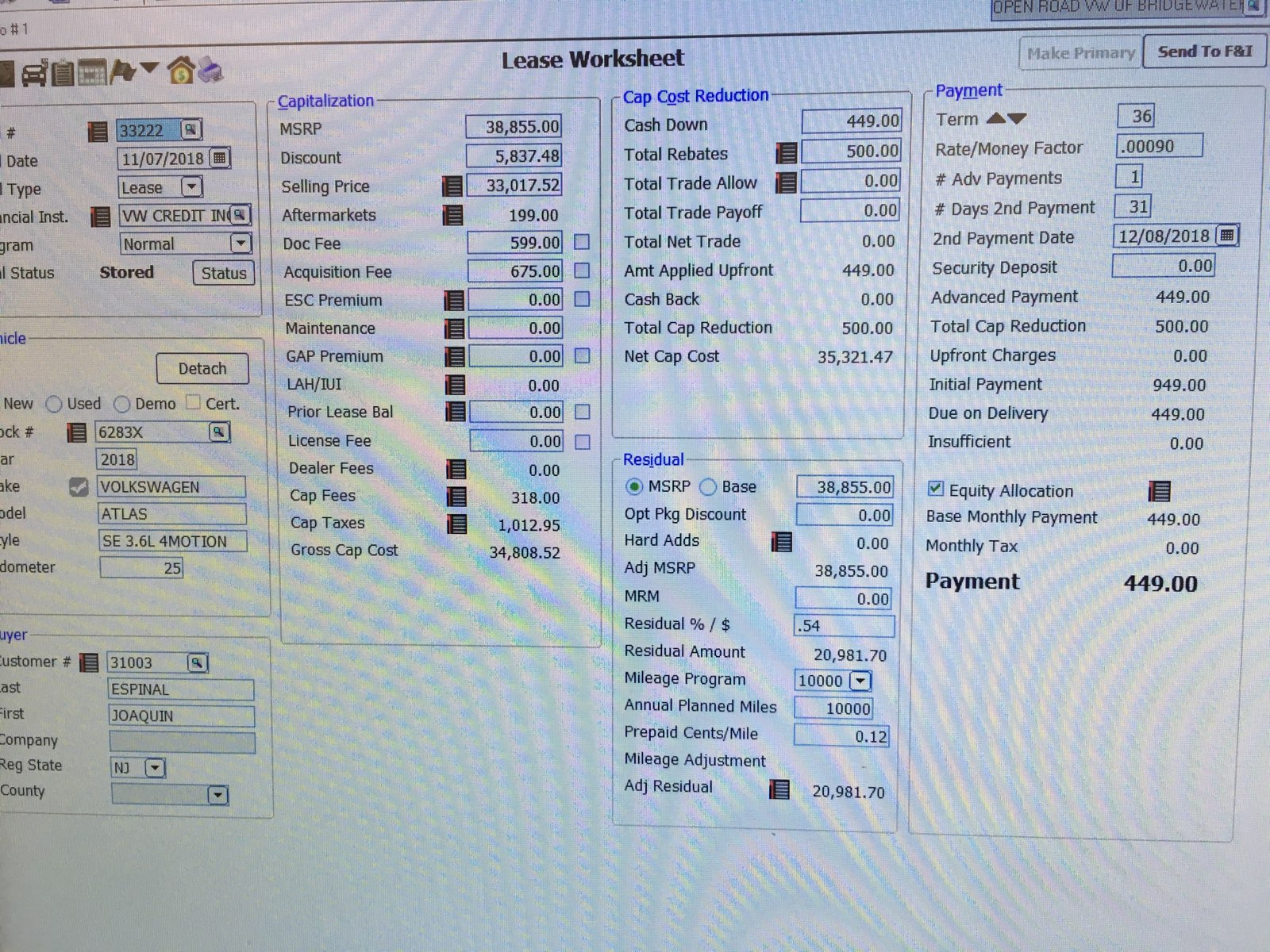1270x952 pixels.
Task: Open the detail icon next to GAP Premium
Action: coord(455,357)
